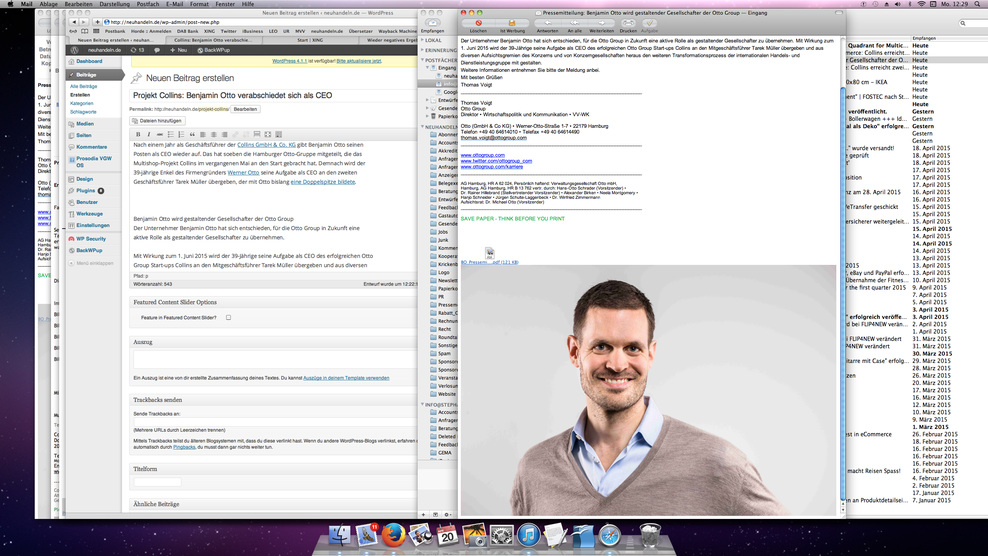
Task: Expand the Entwürfe mailbox arrow
Action: pos(428,100)
